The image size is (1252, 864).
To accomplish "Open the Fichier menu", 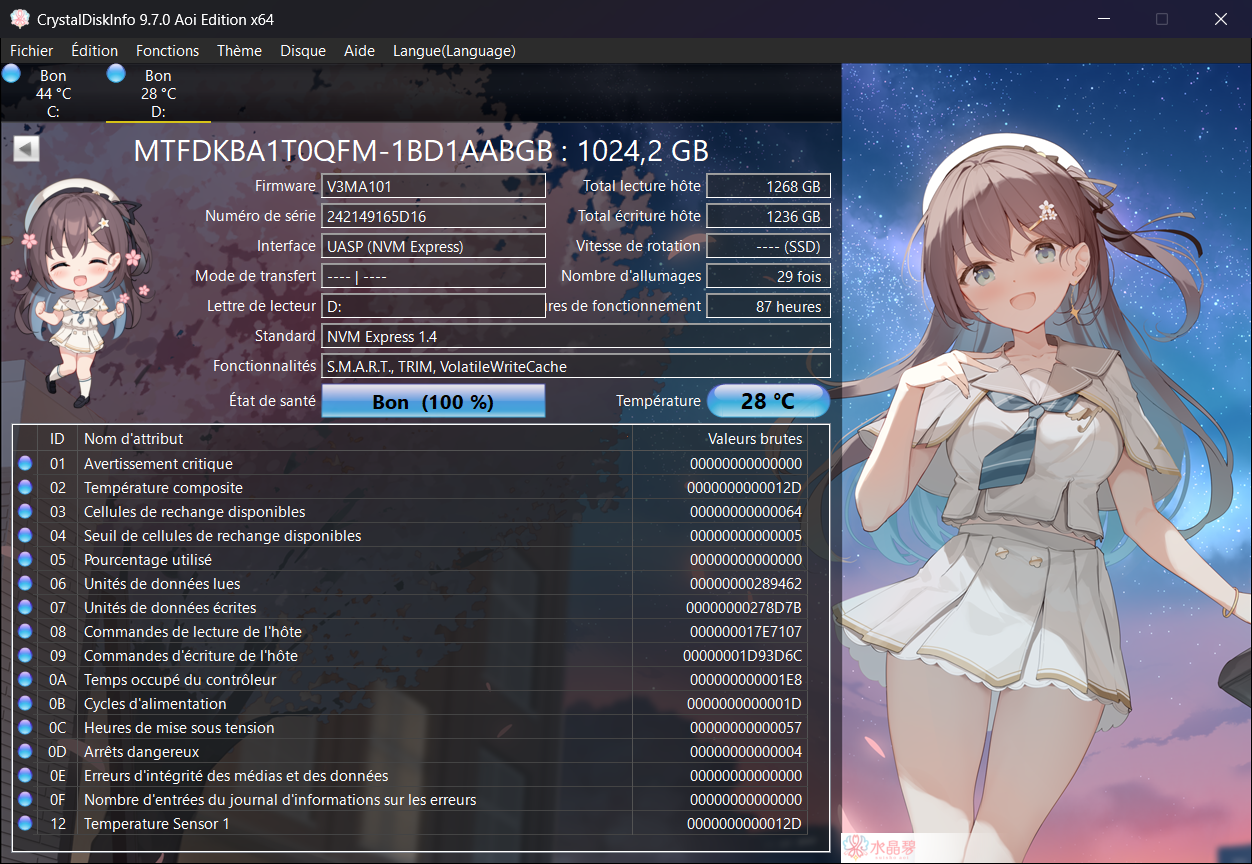I will point(32,50).
